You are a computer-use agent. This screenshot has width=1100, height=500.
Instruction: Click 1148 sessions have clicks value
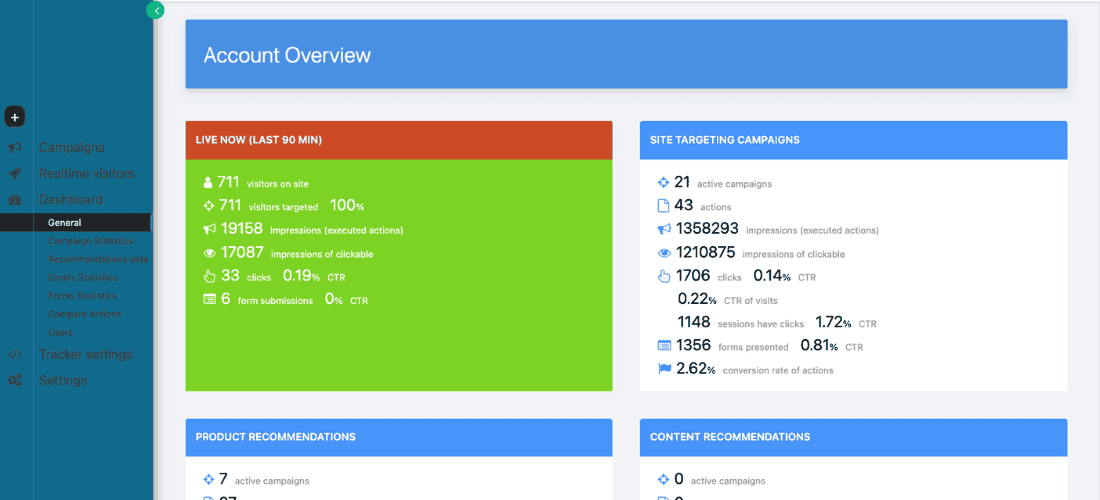(x=694, y=323)
